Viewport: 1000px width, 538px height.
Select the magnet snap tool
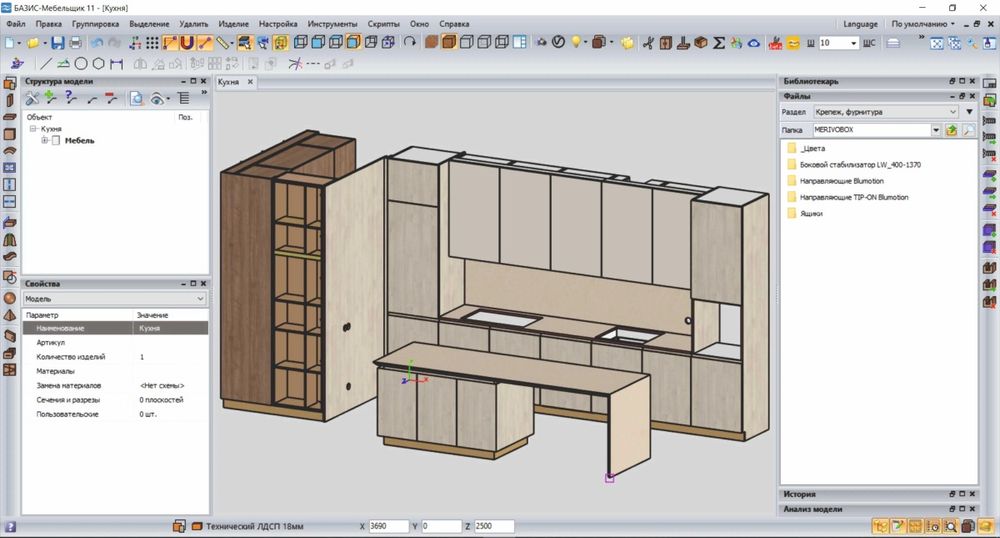tap(187, 43)
